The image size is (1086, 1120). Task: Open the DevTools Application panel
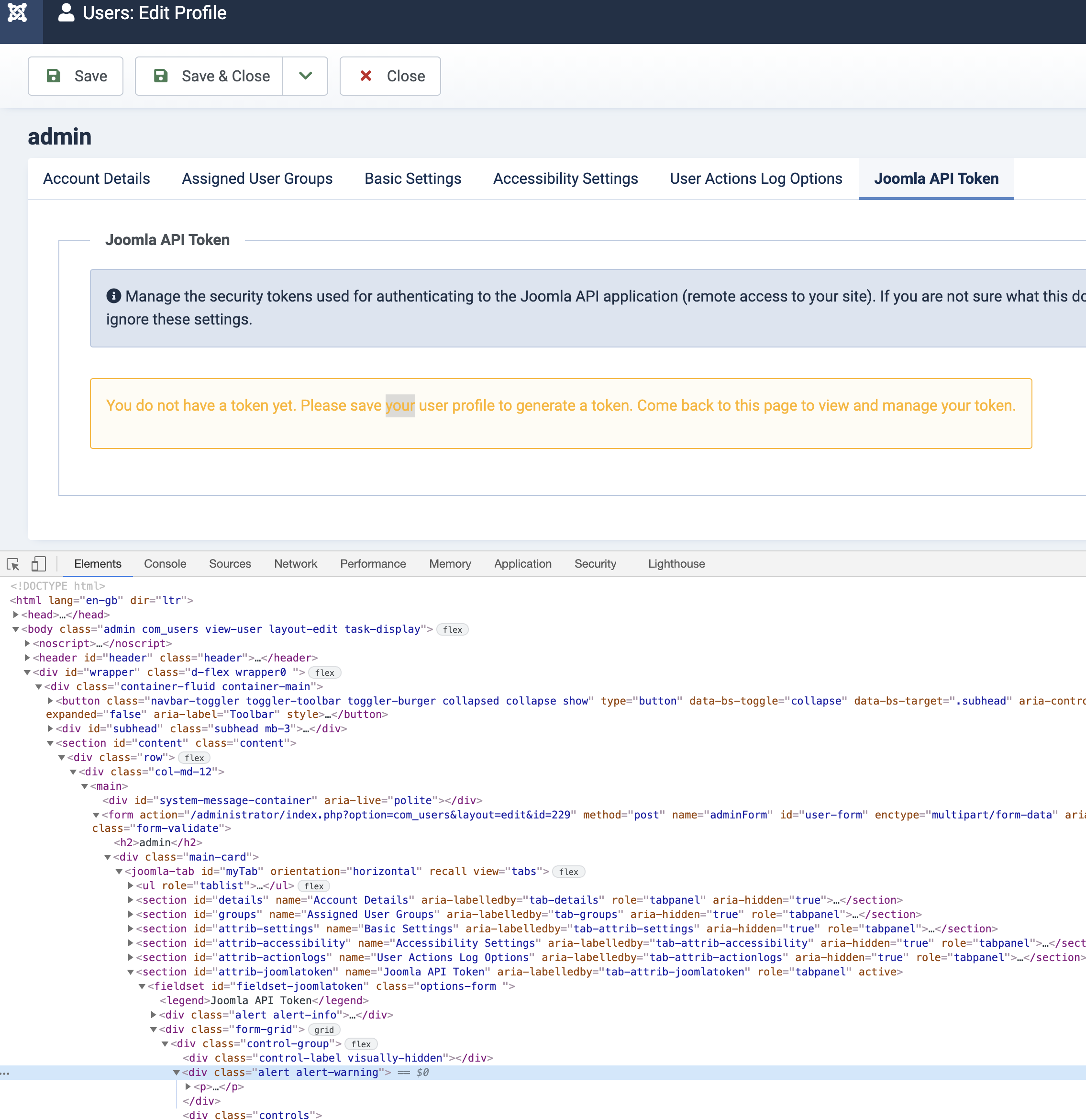click(523, 564)
